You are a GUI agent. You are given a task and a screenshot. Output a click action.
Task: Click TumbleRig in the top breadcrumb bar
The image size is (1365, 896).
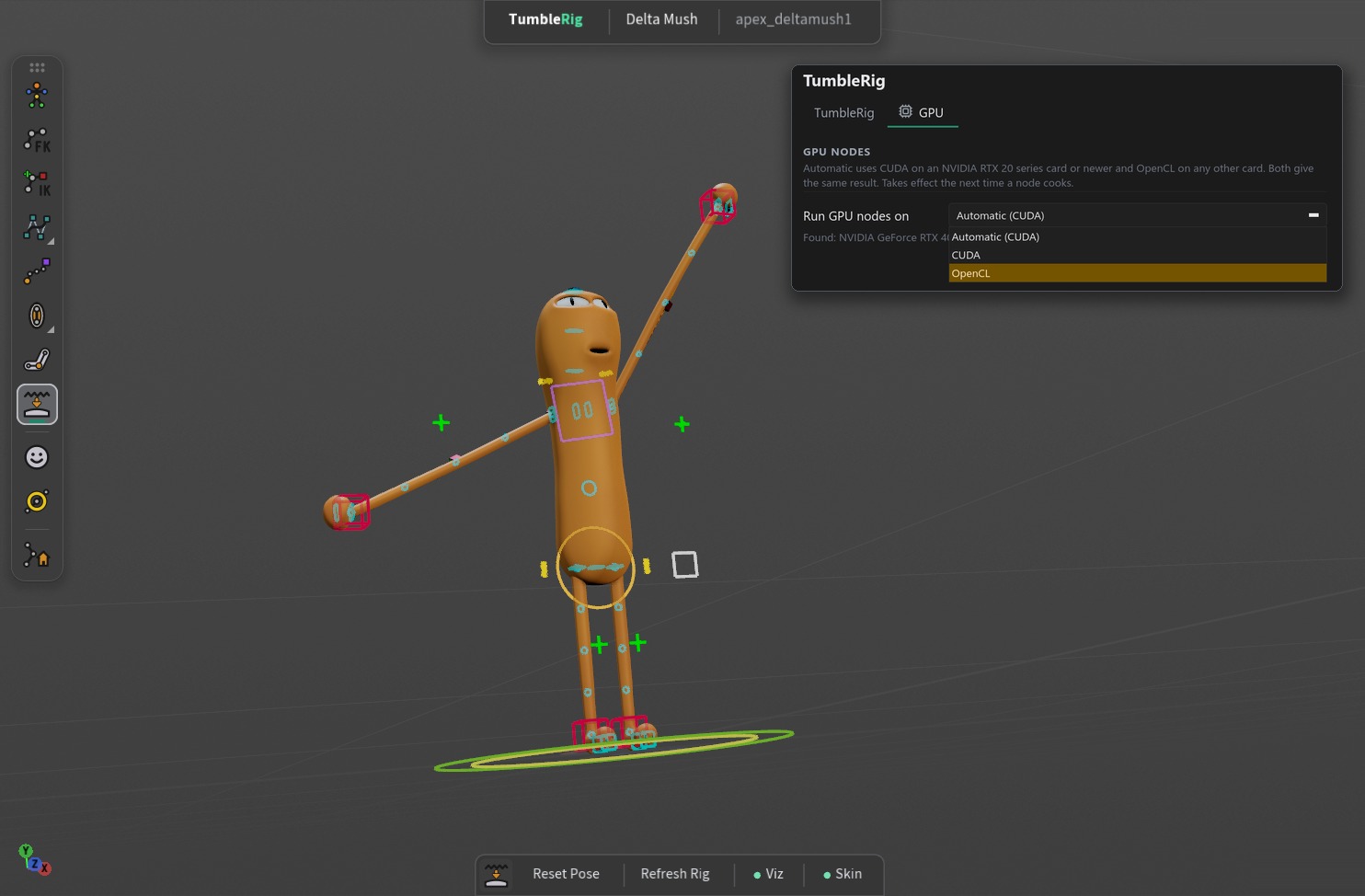tap(545, 19)
